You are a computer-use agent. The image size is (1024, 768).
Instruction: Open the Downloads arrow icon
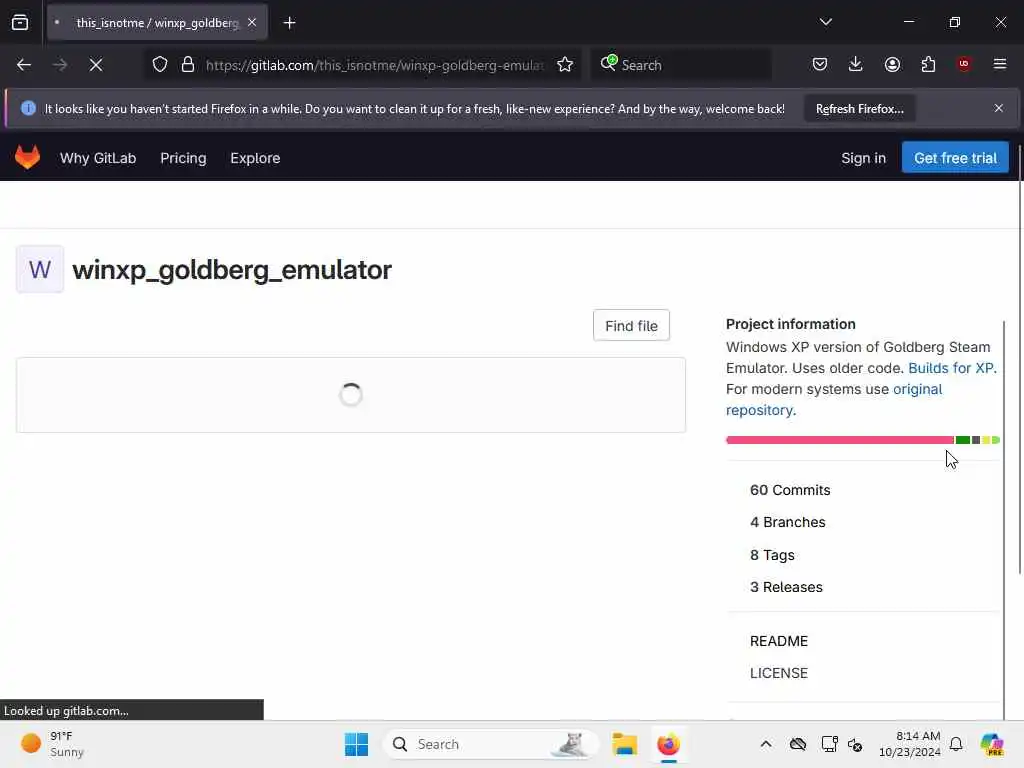856,64
